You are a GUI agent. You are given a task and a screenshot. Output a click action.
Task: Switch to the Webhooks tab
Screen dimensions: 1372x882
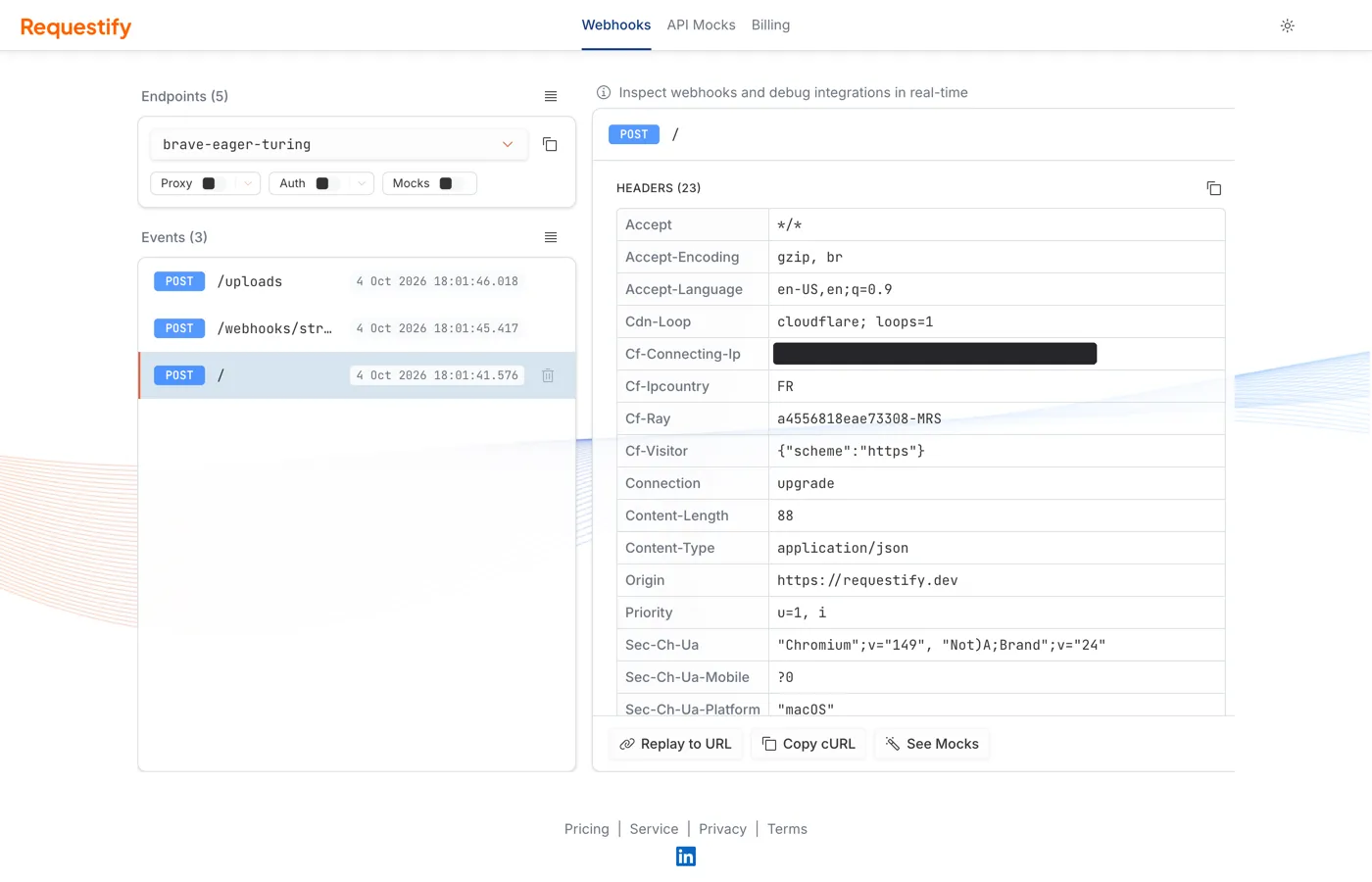coord(616,25)
